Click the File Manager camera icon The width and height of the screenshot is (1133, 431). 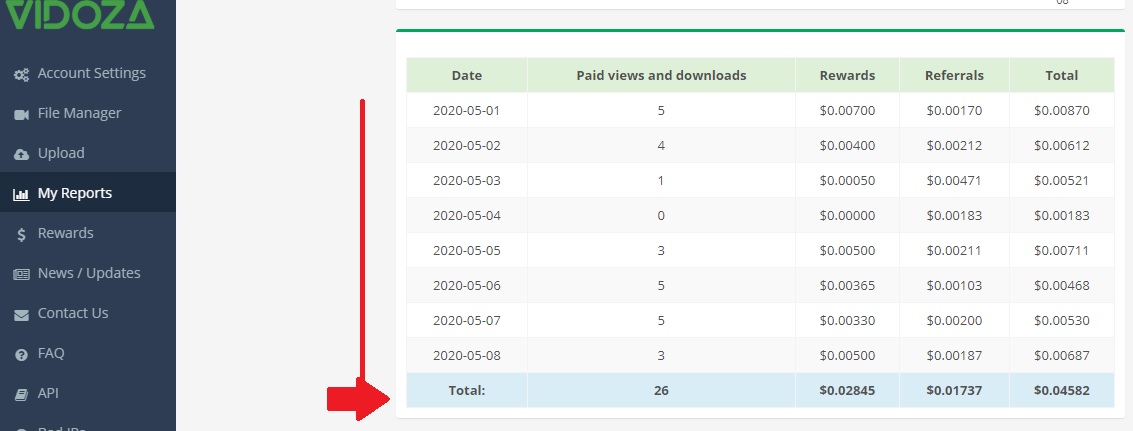click(21, 114)
